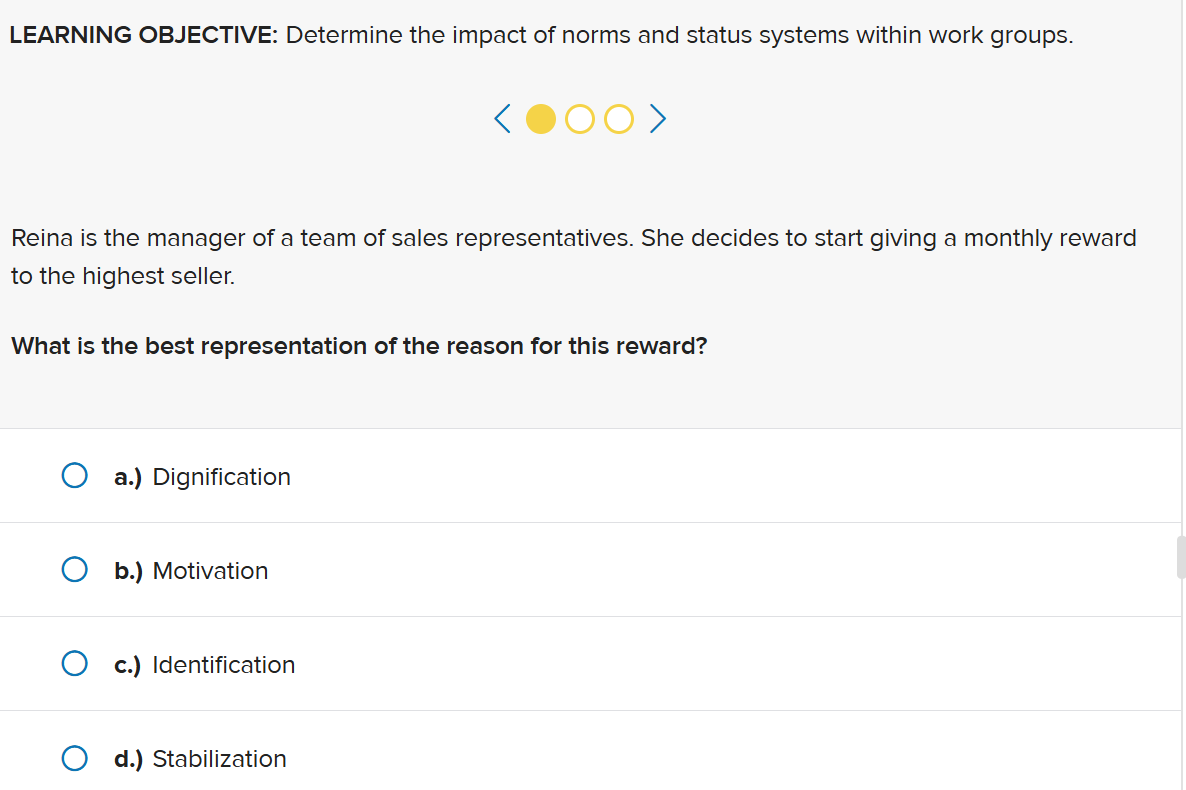This screenshot has height=790, width=1186.
Task: Select radio button for answer c.) Identification
Action: point(74,663)
